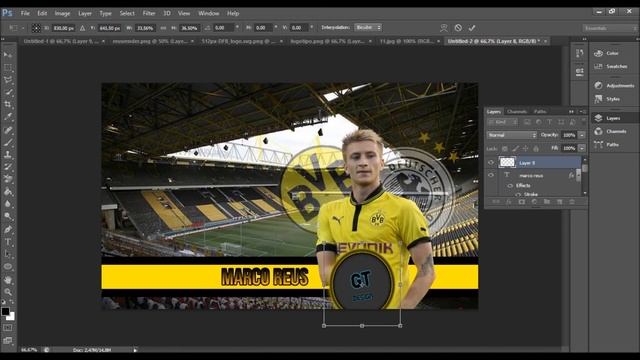
Task: Hide the marco reus text layer
Action: coord(491,175)
